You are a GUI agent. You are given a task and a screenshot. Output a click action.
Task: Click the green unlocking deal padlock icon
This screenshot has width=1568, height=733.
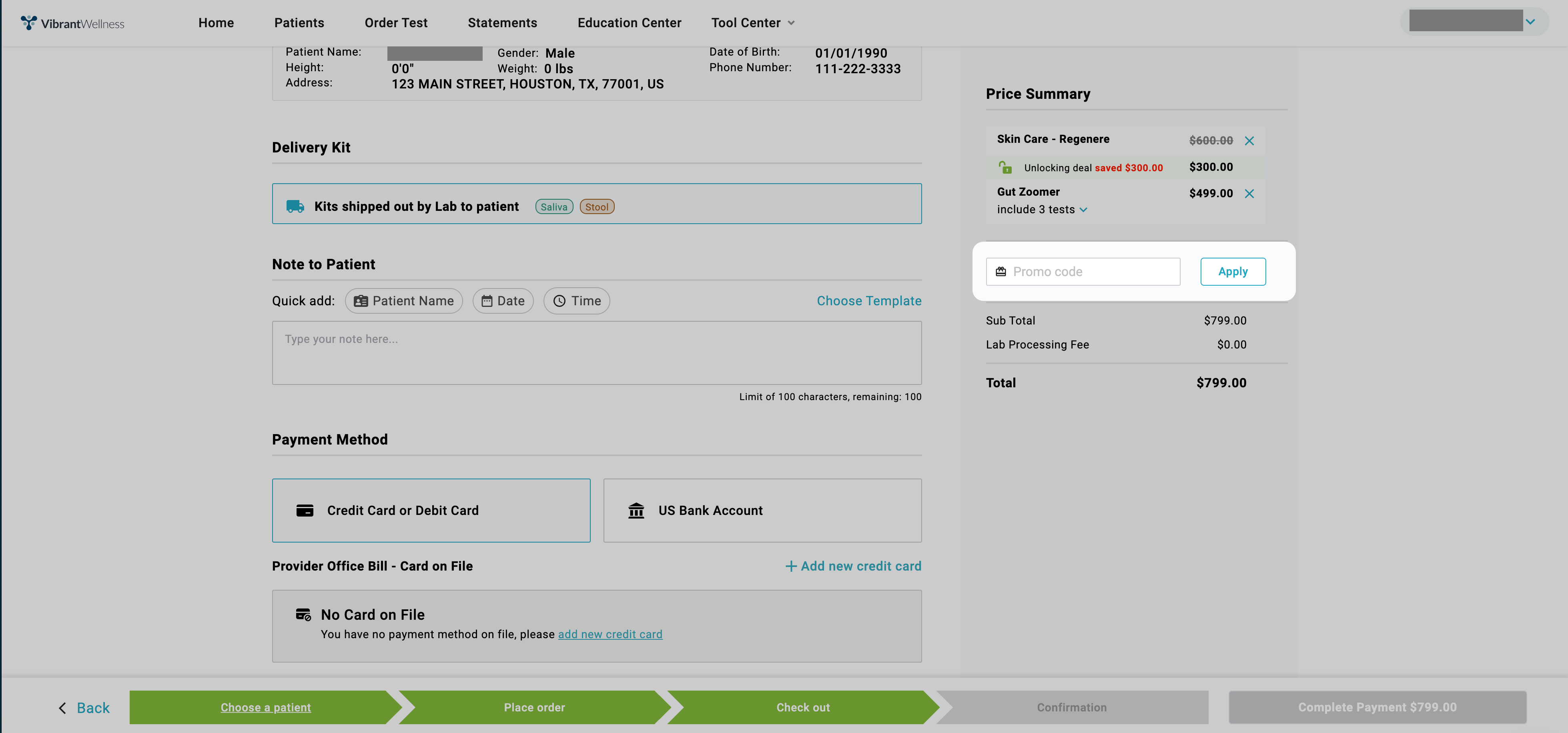click(x=1005, y=167)
